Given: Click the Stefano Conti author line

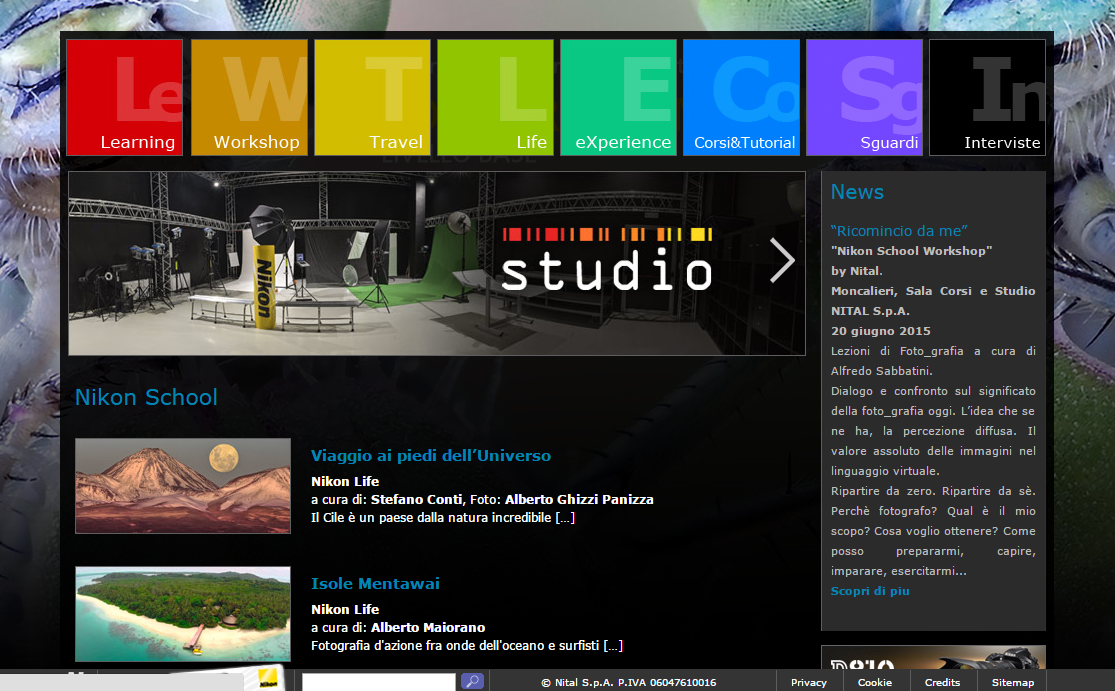Looking at the screenshot, I should click(x=482, y=499).
